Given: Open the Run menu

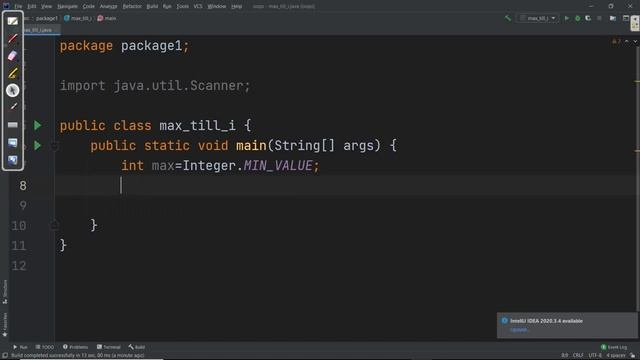Looking at the screenshot, I should pyautogui.click(x=167, y=6).
